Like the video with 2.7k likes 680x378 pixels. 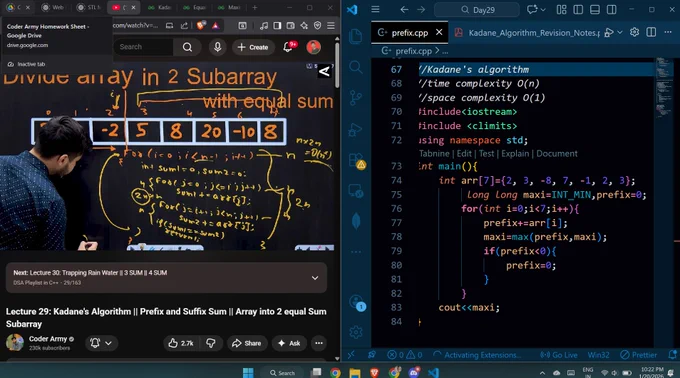coord(181,343)
